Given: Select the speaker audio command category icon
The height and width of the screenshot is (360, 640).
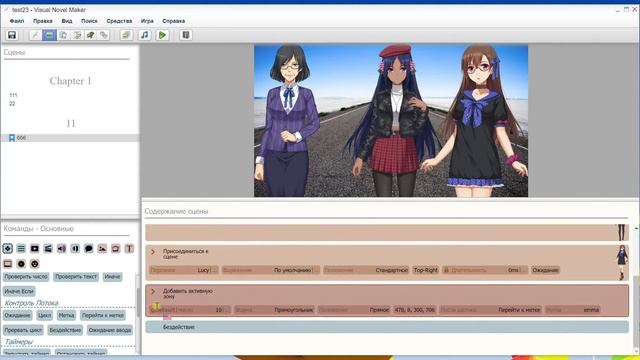Looking at the screenshot, I should click(62, 249).
